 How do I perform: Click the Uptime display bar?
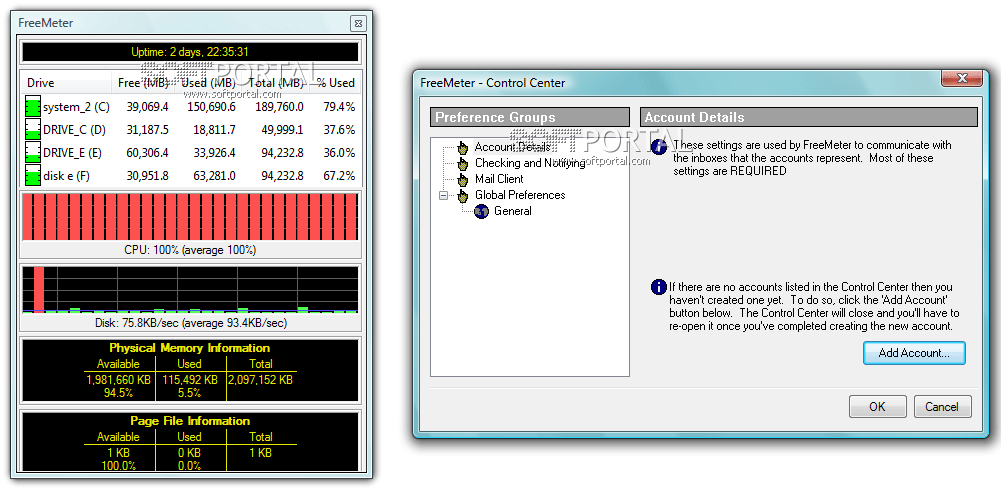click(190, 52)
